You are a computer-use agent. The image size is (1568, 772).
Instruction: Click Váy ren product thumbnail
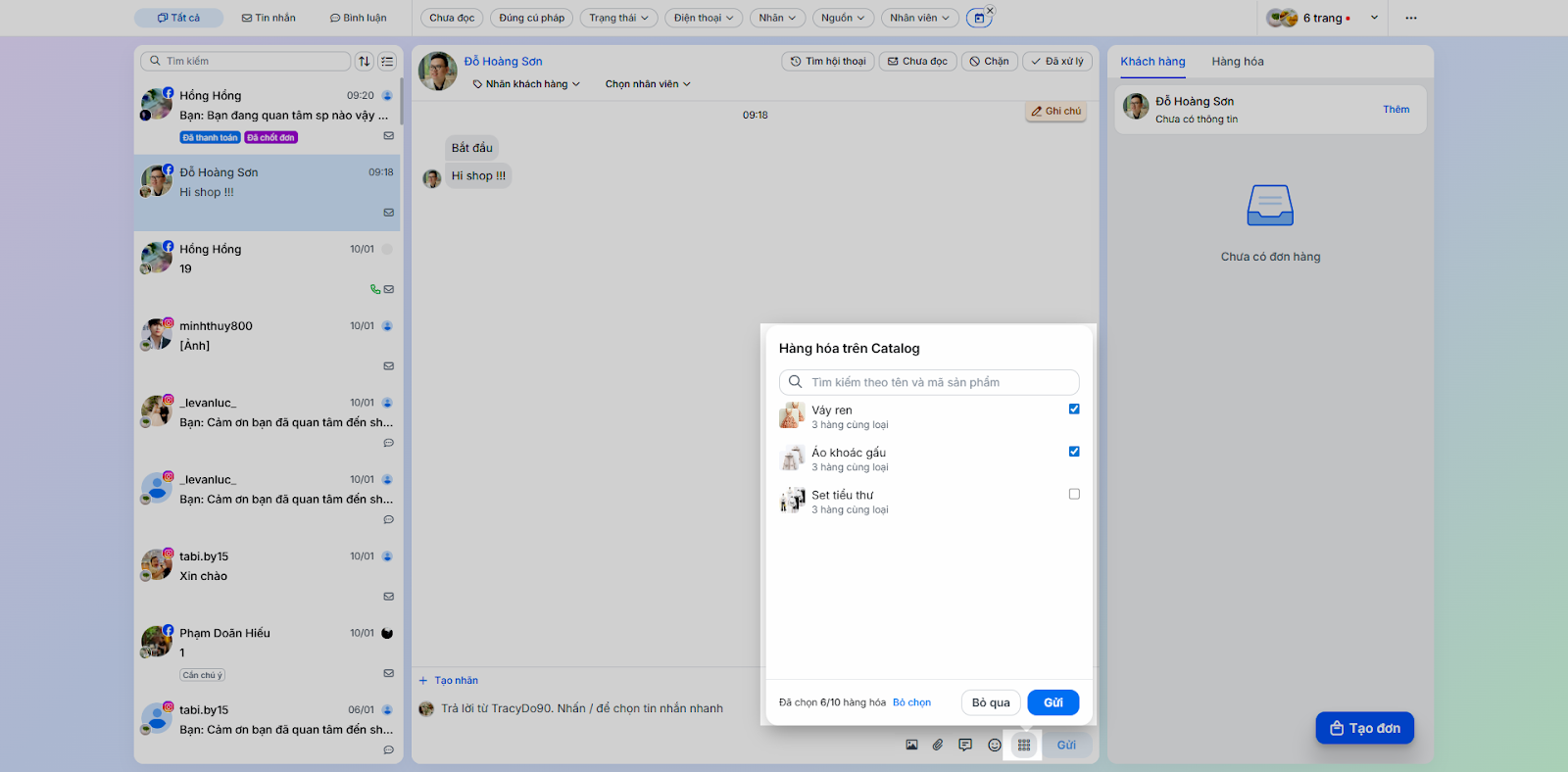[792, 415]
